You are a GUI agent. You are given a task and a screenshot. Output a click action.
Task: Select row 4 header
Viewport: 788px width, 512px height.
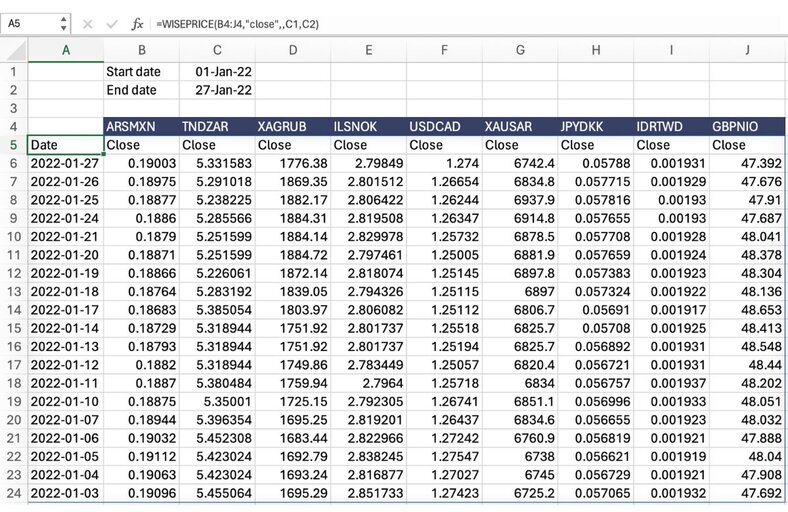click(x=13, y=127)
